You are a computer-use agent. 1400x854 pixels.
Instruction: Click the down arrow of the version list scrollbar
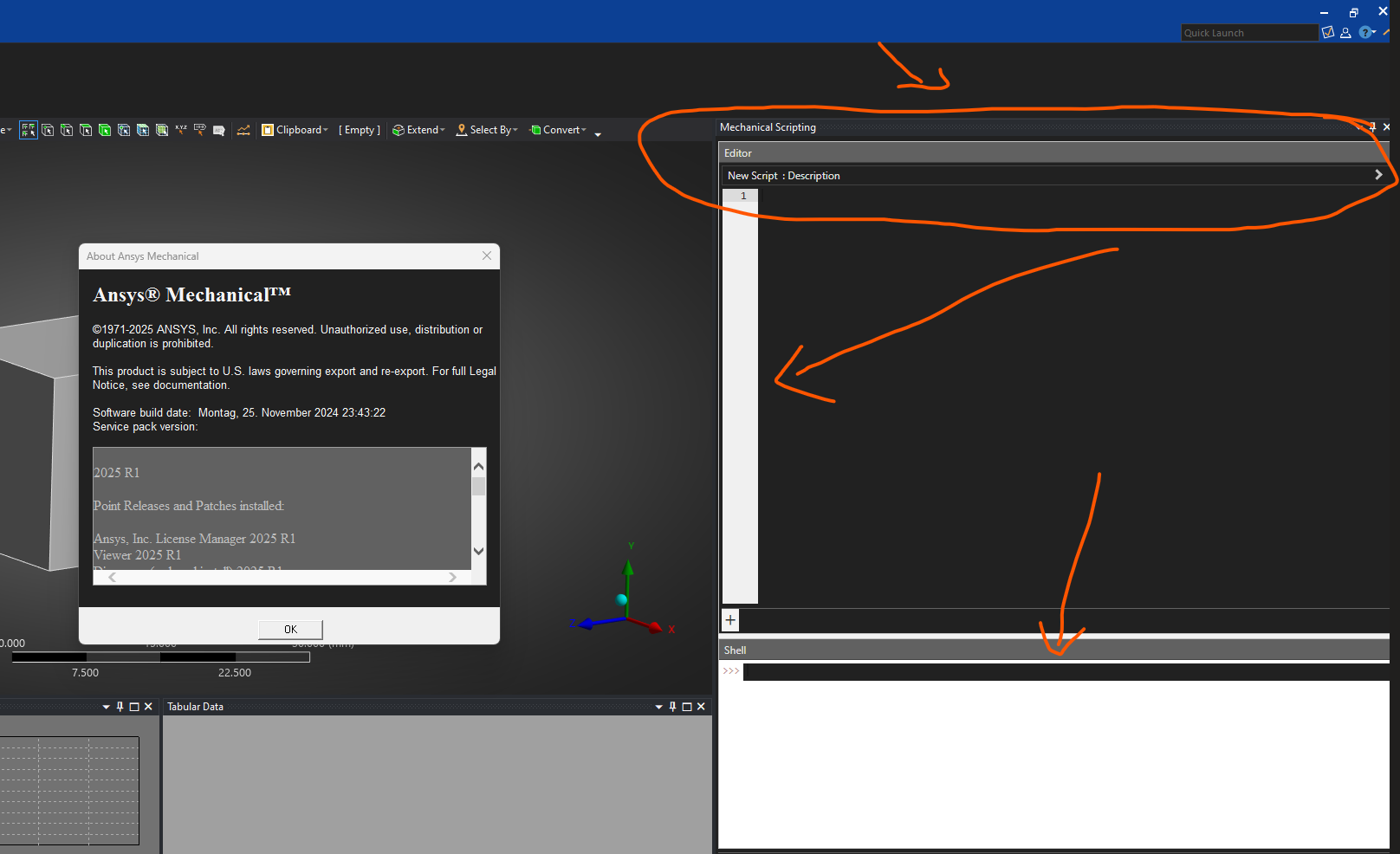tap(478, 551)
